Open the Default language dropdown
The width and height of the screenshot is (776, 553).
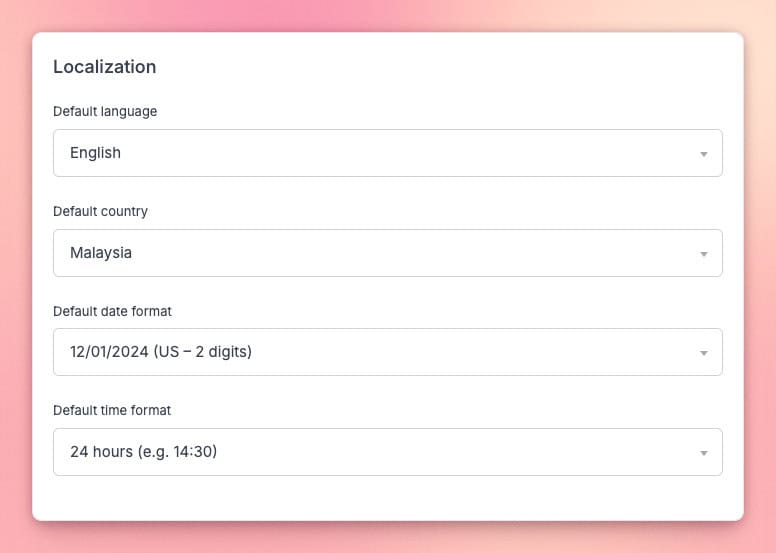[387, 153]
